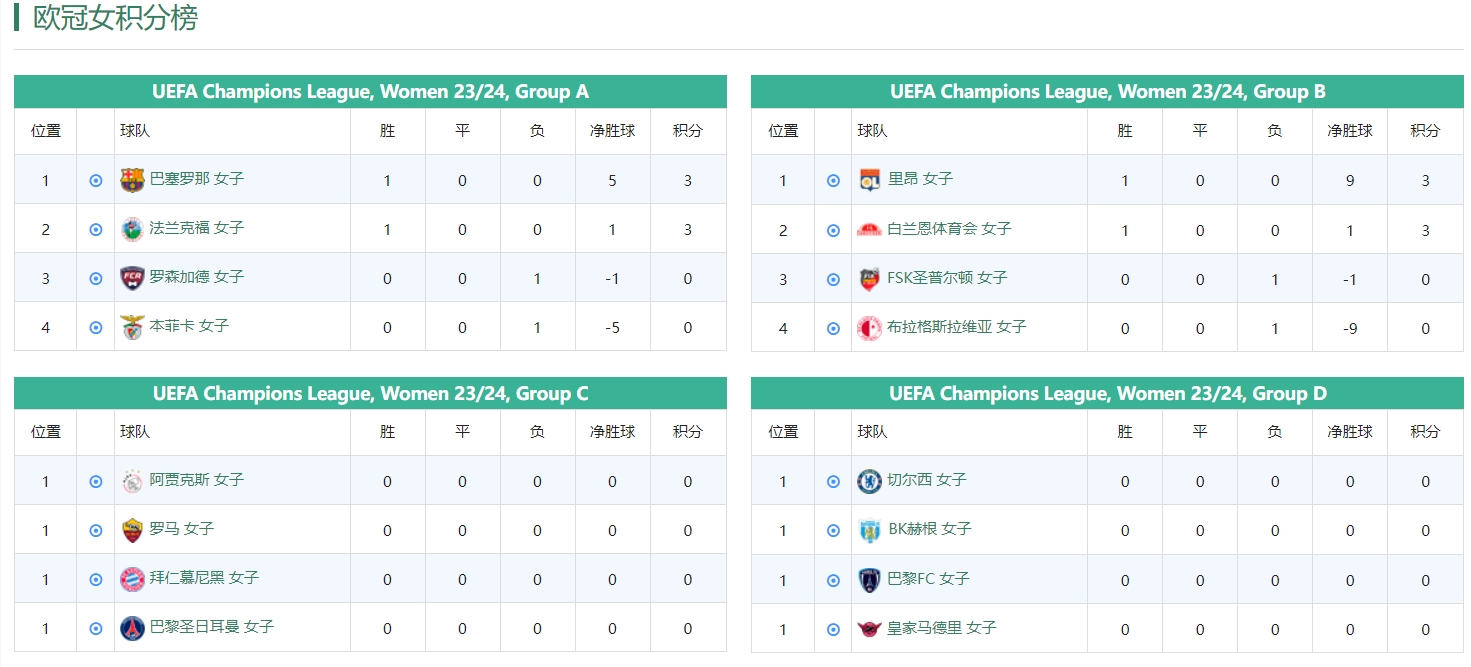
Task: Click the Chelsea (切尔西) club badge
Action: tap(870, 481)
